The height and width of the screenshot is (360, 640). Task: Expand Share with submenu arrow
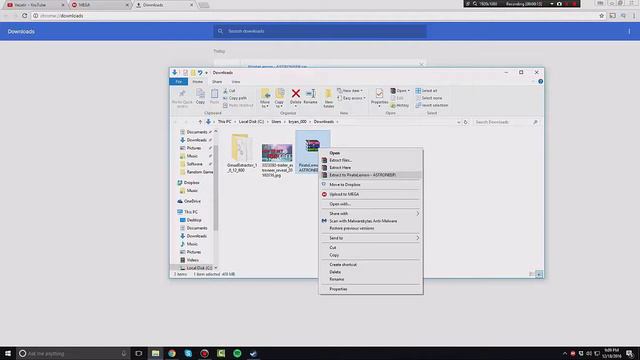[417, 213]
